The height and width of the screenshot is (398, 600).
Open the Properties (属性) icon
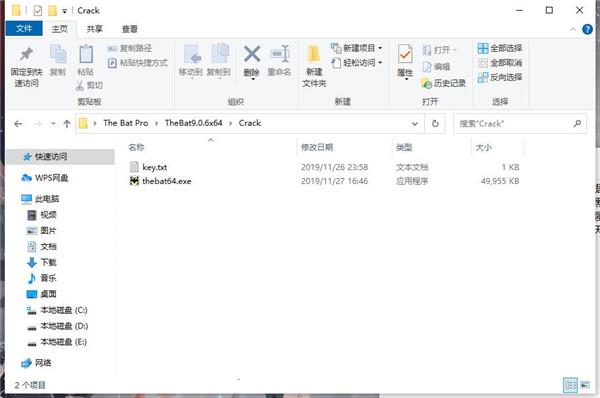(x=405, y=54)
